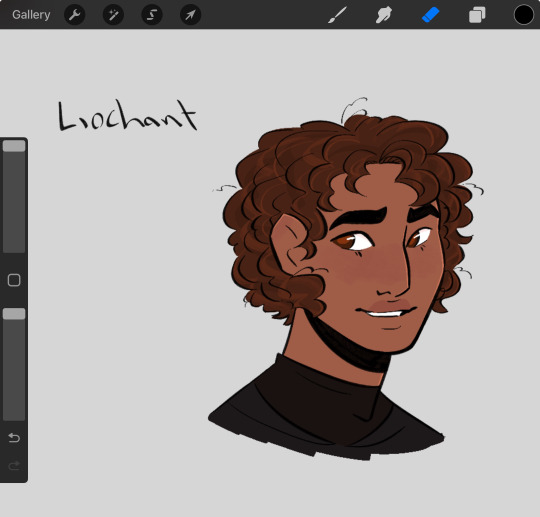Viewport: 540px width, 517px height.
Task: Click the brush opacity slider handle
Action: [x=14, y=314]
